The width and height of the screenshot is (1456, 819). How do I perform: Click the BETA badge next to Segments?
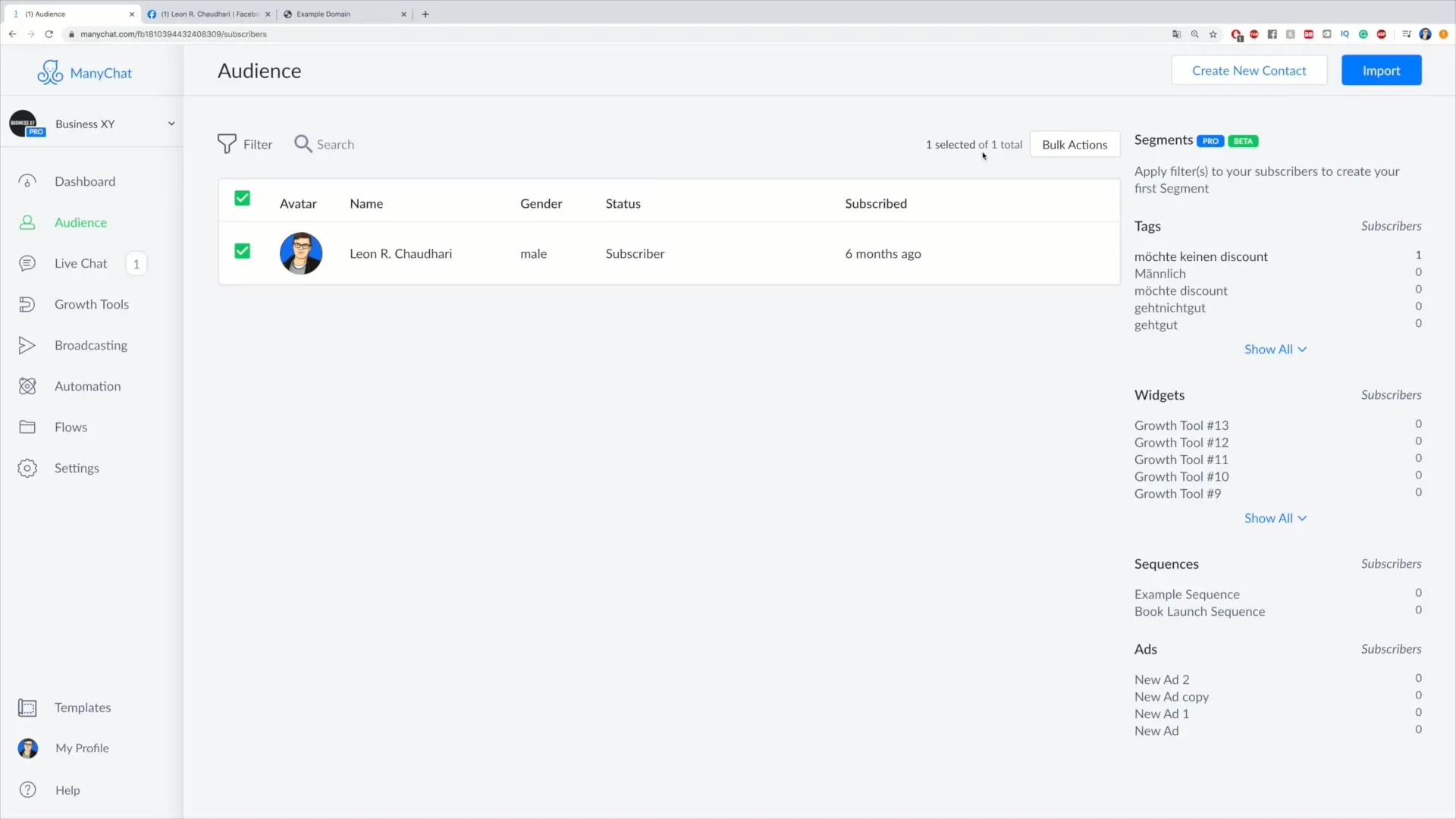click(1243, 141)
